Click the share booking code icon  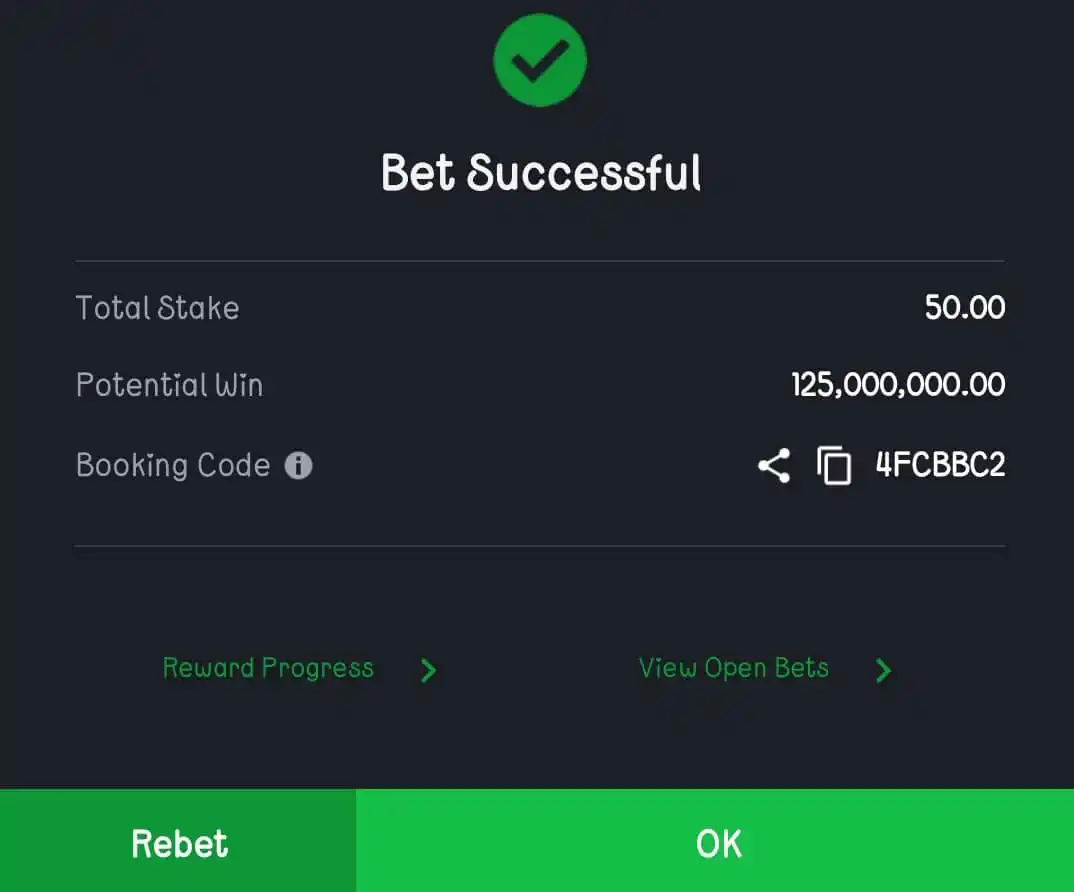point(774,466)
